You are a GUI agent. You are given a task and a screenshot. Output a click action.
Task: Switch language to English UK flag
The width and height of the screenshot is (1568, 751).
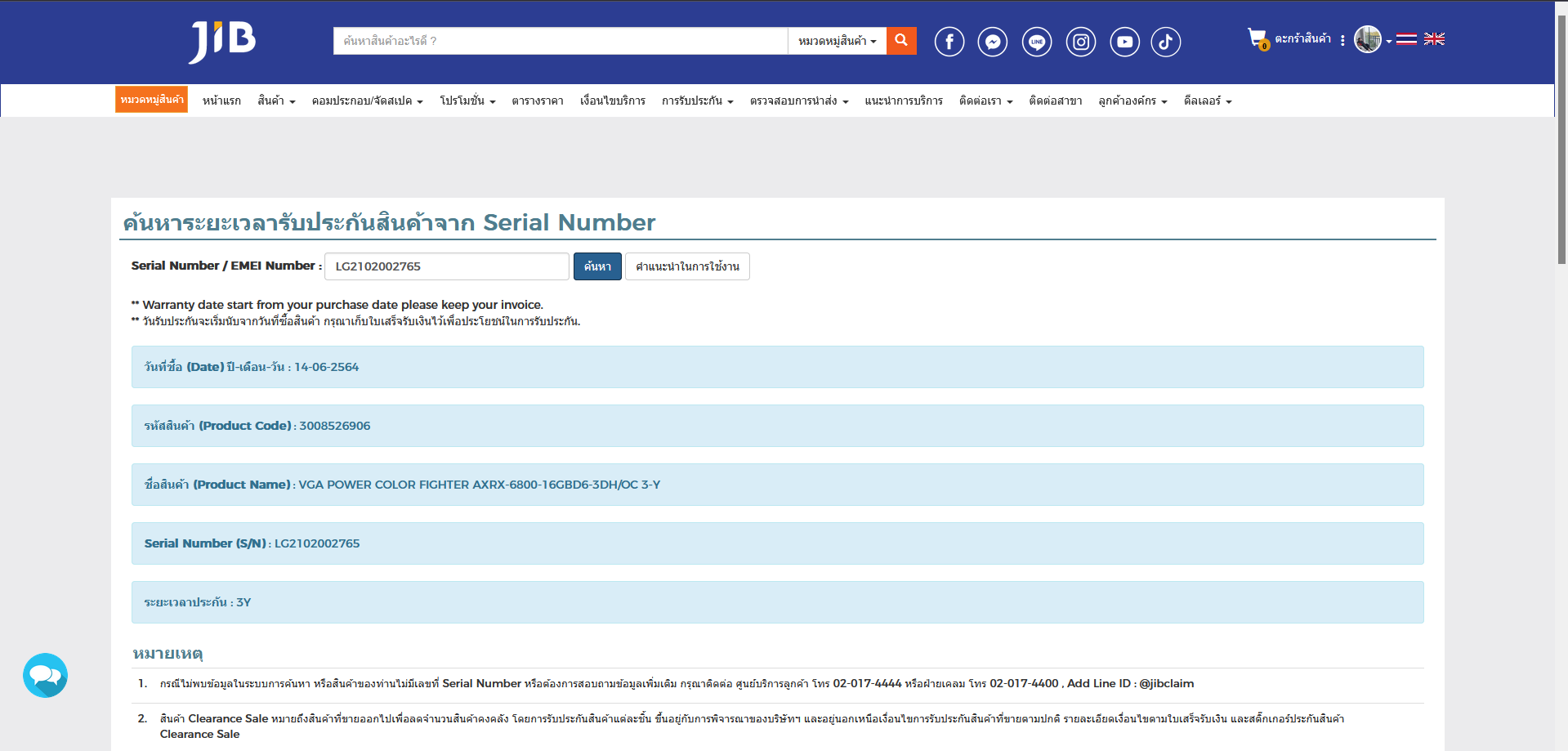click(x=1434, y=38)
